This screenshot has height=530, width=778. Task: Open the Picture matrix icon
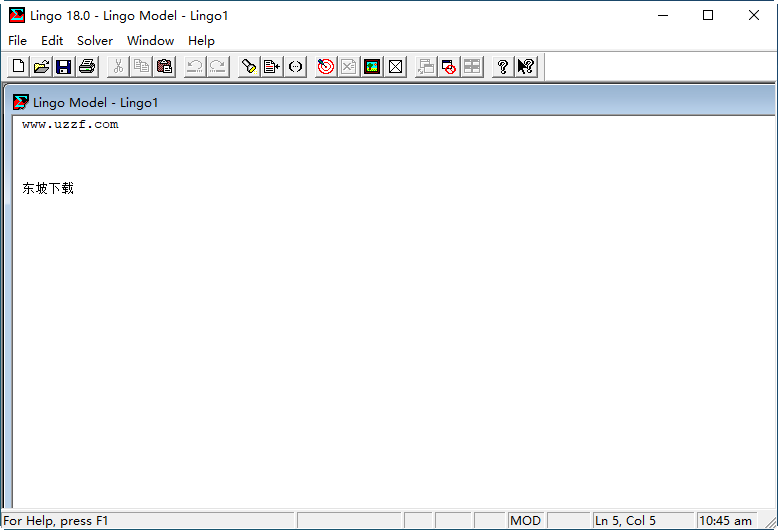(372, 66)
